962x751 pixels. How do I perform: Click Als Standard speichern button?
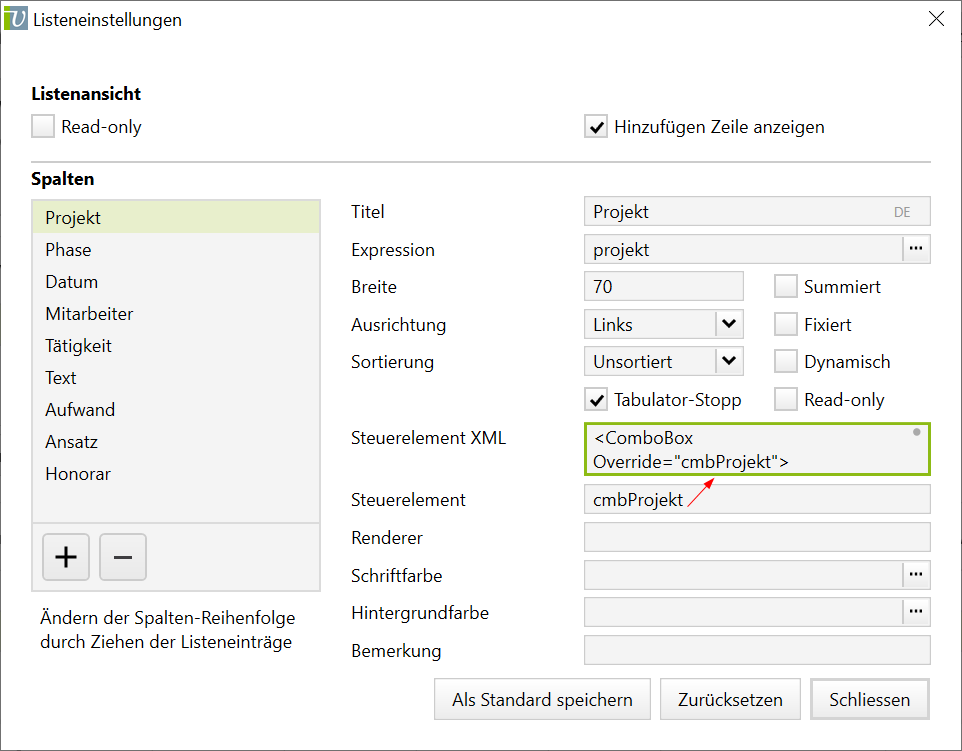pos(542,699)
